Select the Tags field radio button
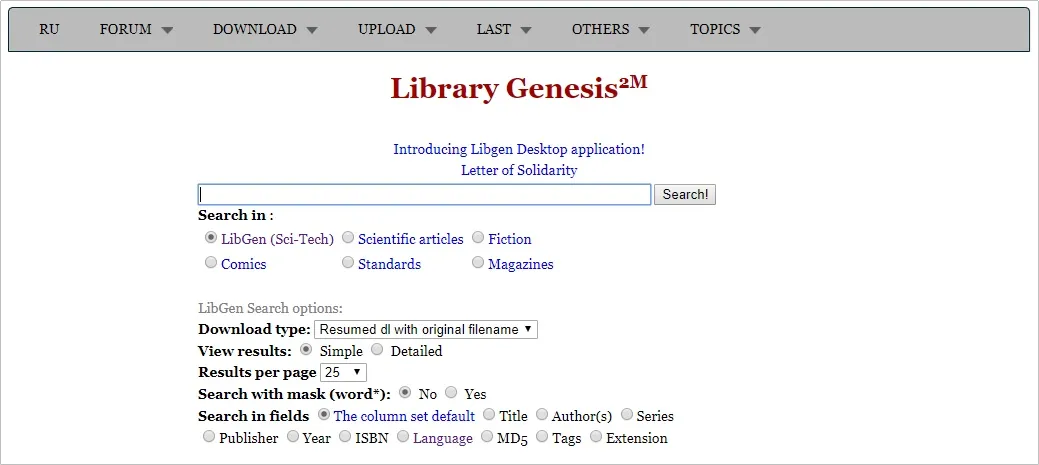Image resolution: width=1039 pixels, height=465 pixels. point(541,436)
